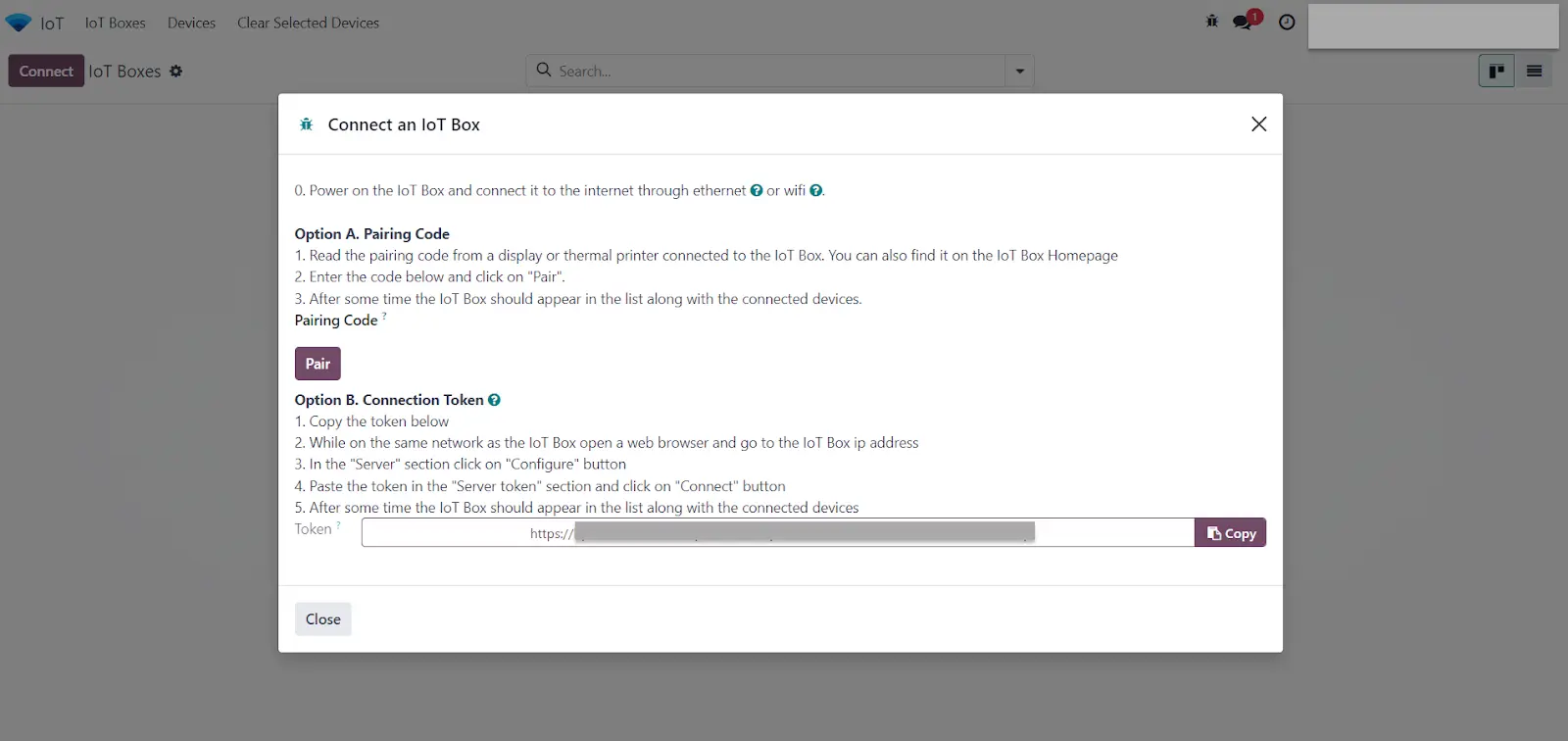1568x741 pixels.
Task: Expand the search options dropdown arrow
Action: coord(1020,71)
